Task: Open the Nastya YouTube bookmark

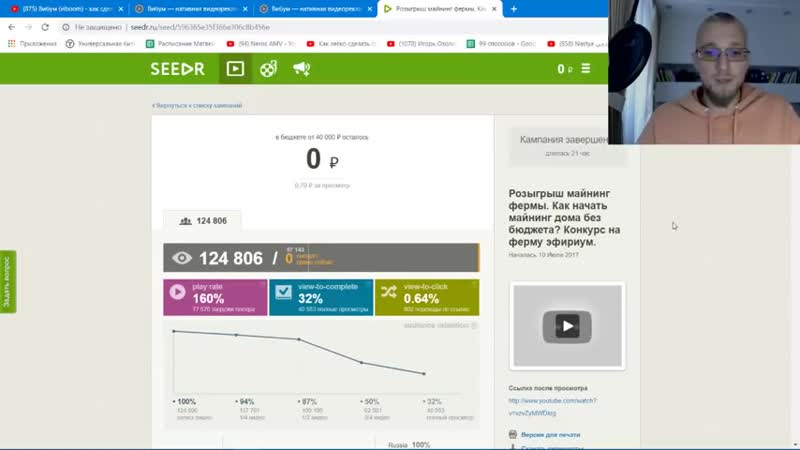Action: (577, 44)
